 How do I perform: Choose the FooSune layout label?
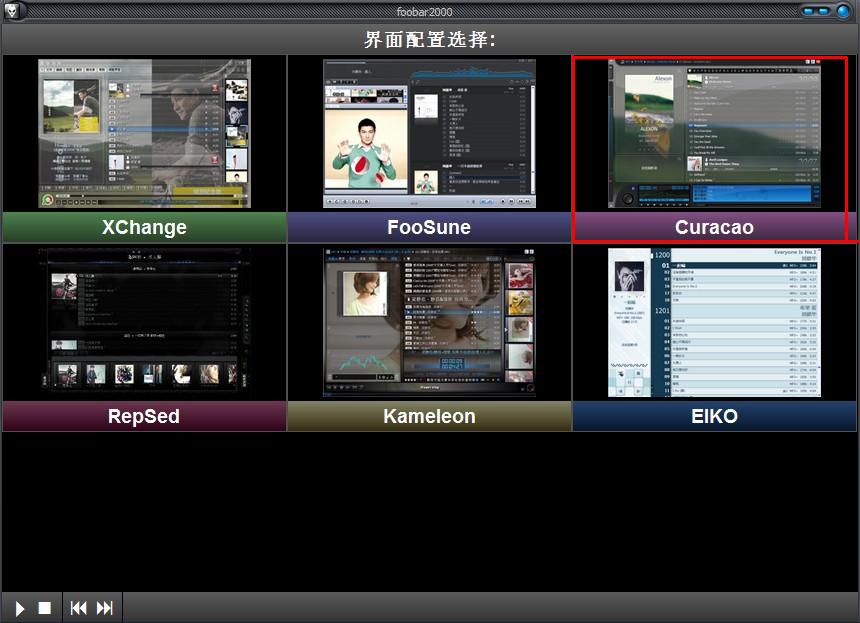[429, 227]
